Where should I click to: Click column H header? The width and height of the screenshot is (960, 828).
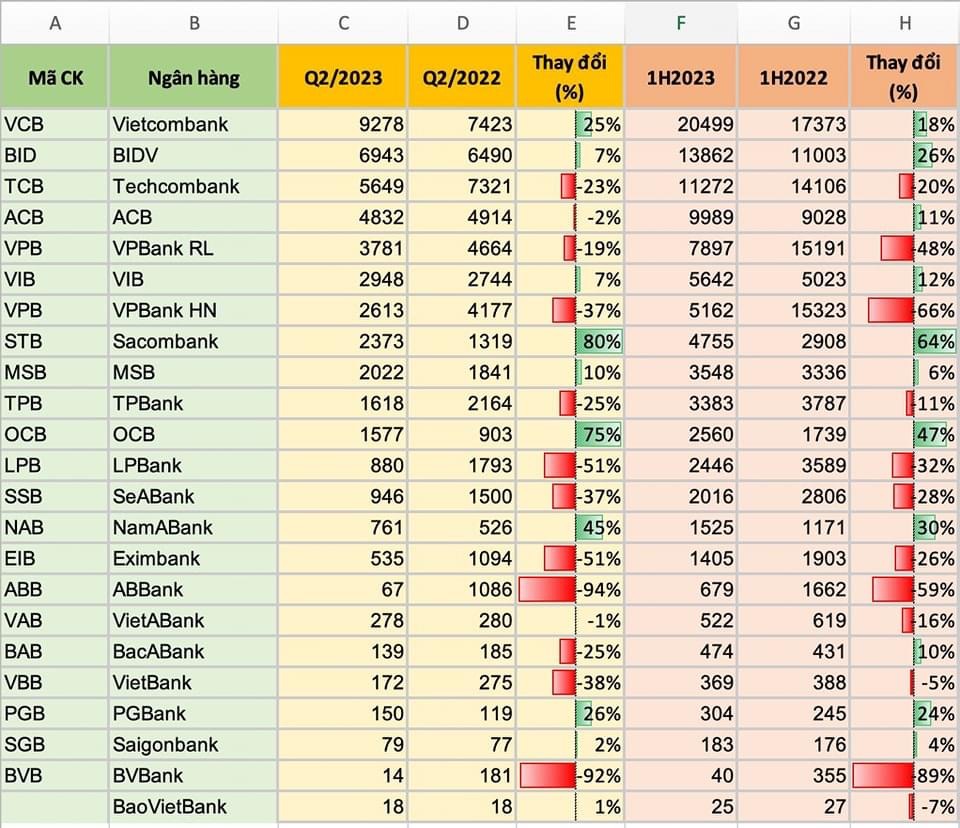(904, 23)
